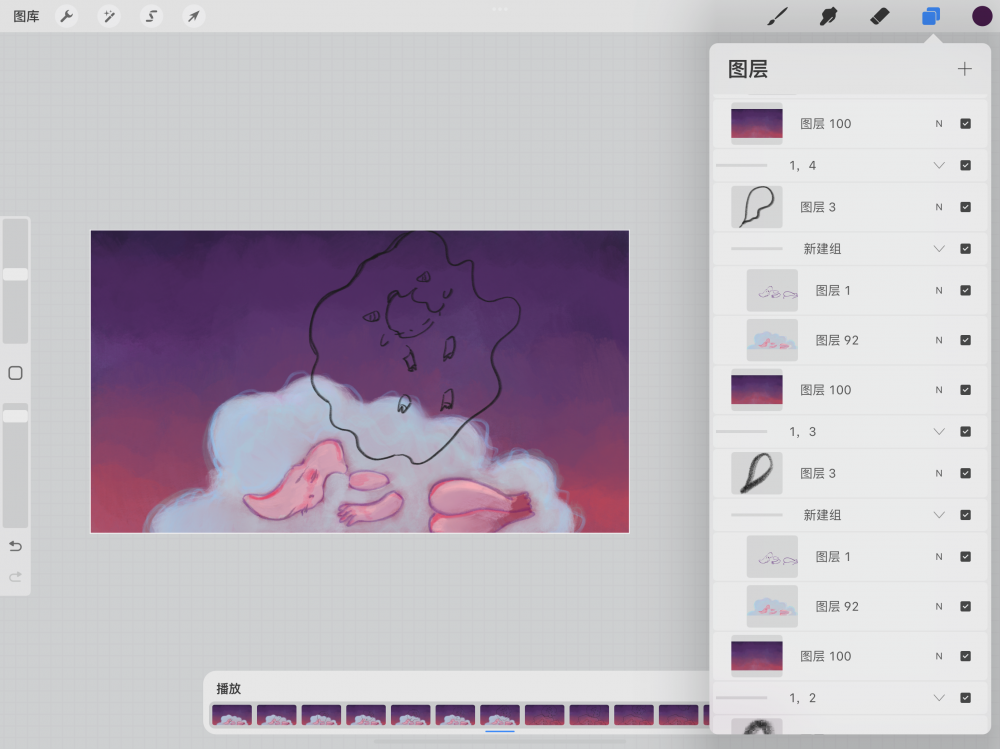
Task: Open the Adjustments magic wand menu
Action: click(109, 16)
